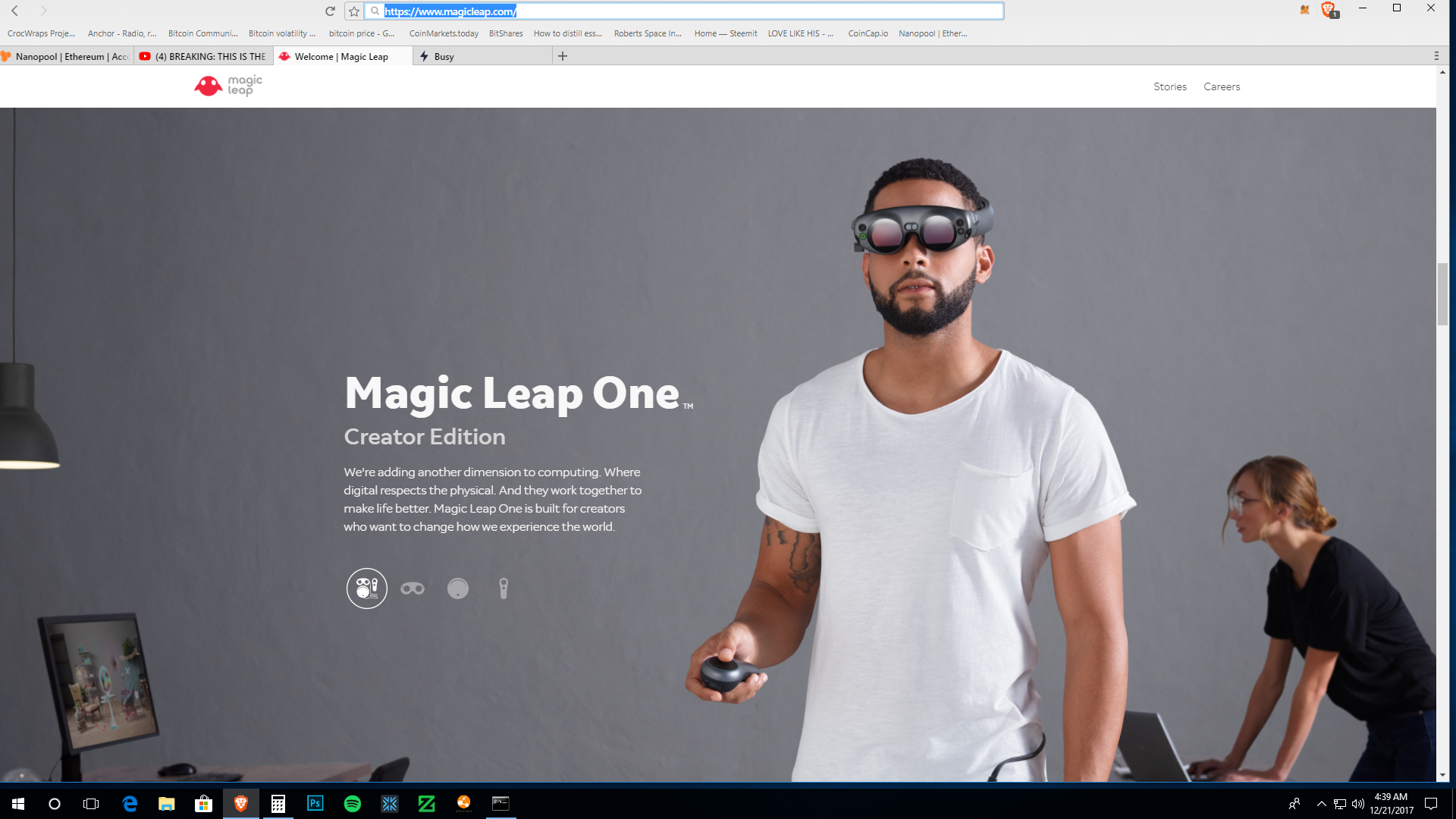Open How to distill ess... bookmark

tap(567, 33)
